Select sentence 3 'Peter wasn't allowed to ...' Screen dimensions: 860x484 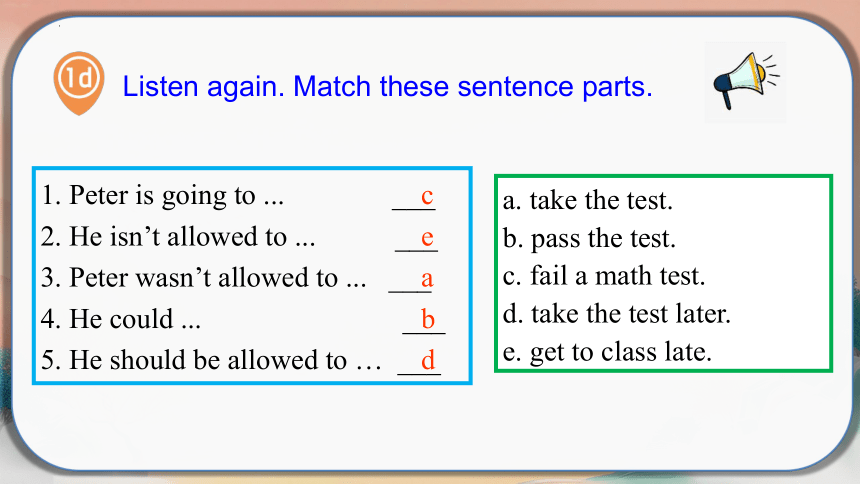(203, 278)
